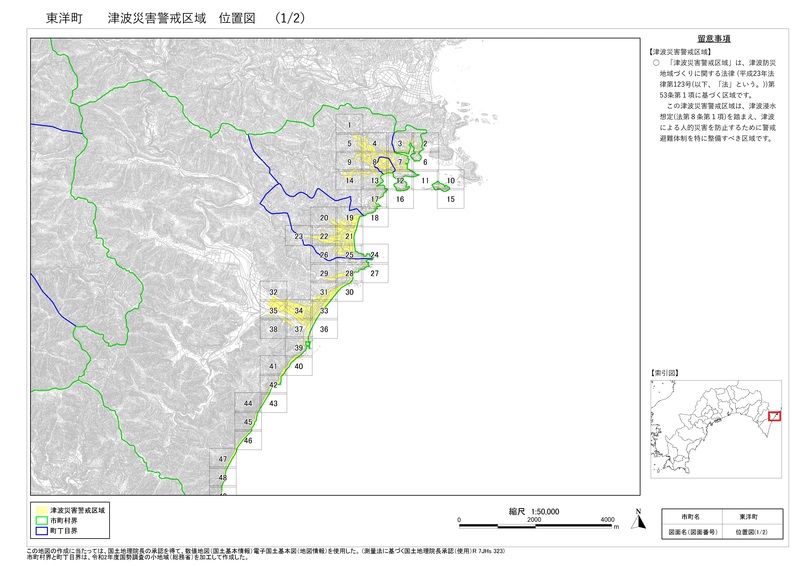Select the green 市町村界 legend line
The width and height of the screenshot is (800, 566).
(43, 521)
